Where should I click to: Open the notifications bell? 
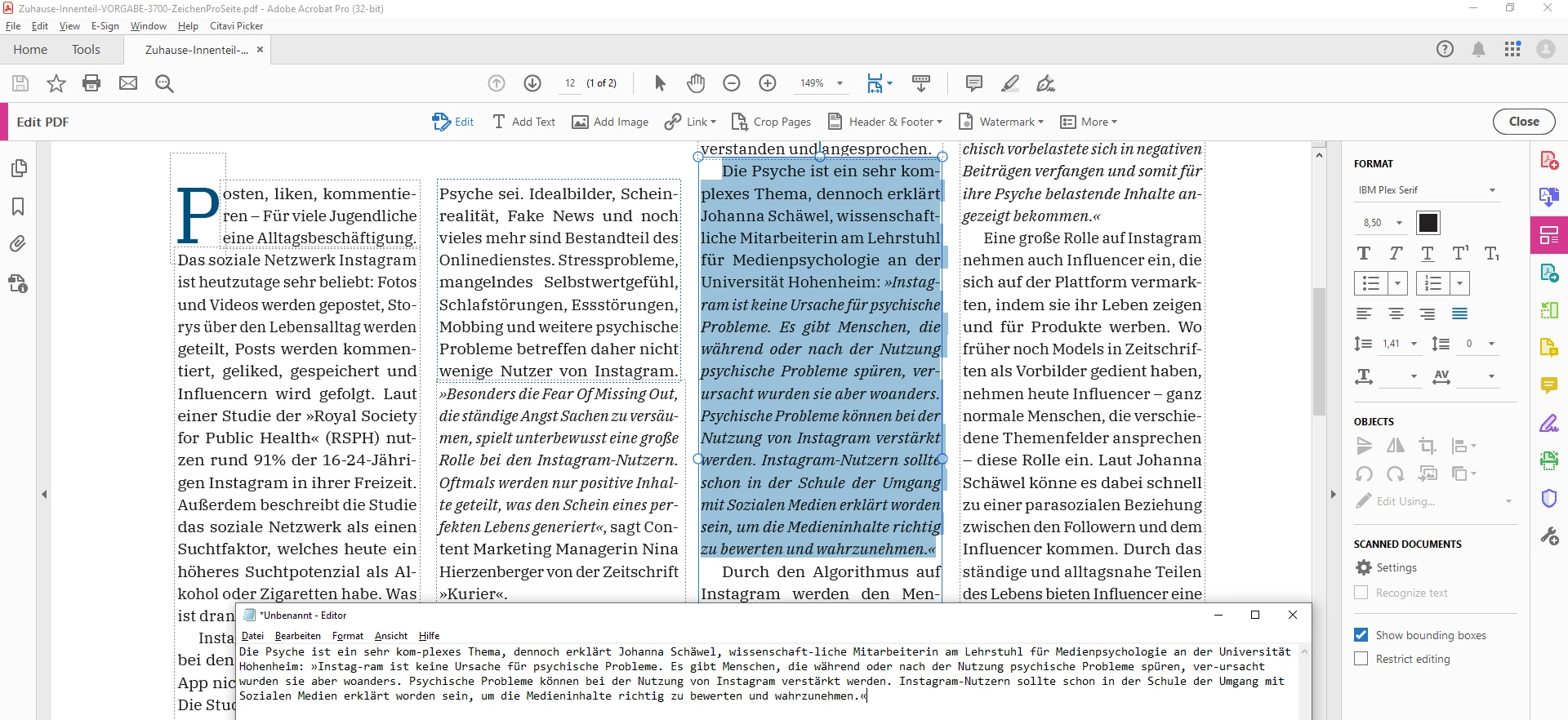1478,49
